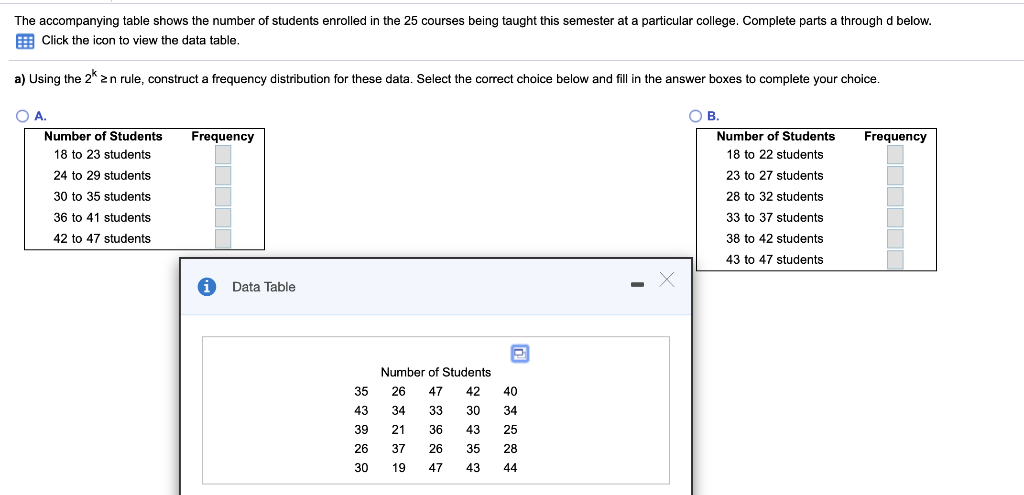Click the '23 to 27 students' row label
Image resolution: width=1024 pixels, height=495 pixels.
point(775,176)
